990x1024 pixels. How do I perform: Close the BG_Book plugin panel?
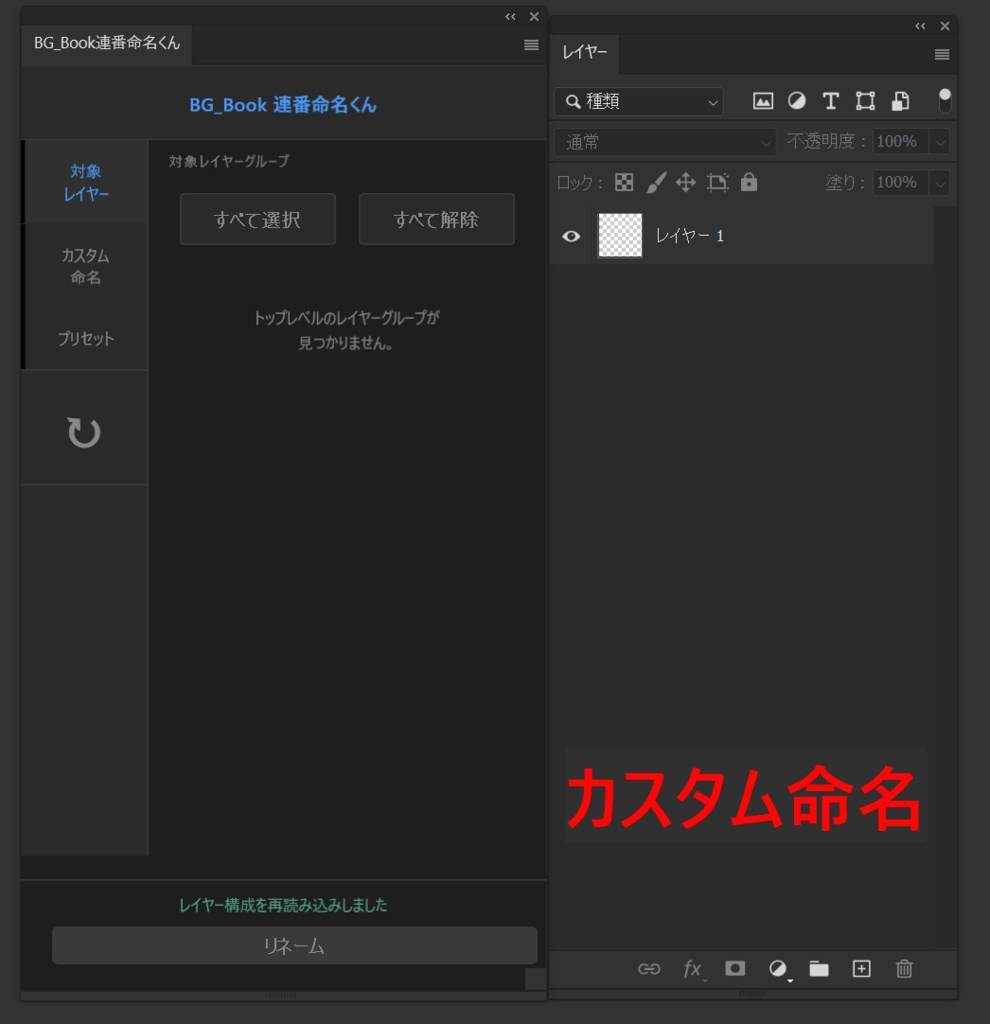pyautogui.click(x=534, y=17)
